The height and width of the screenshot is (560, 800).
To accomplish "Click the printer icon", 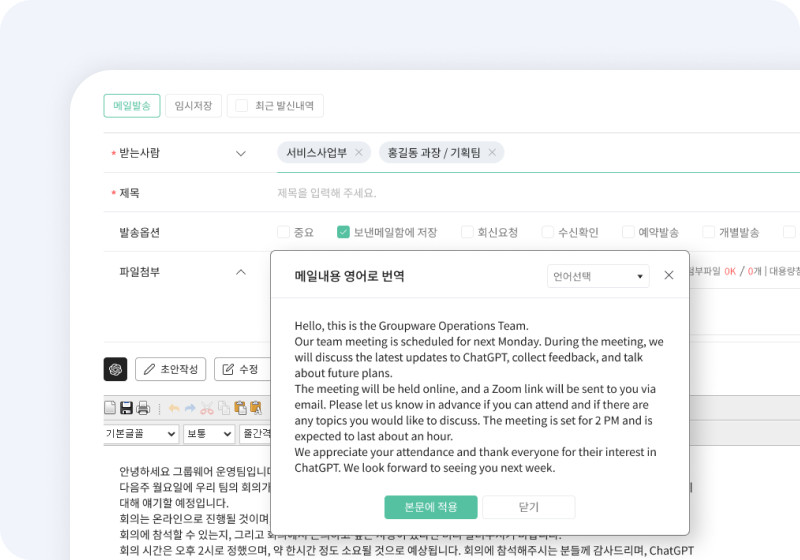I will point(143,408).
